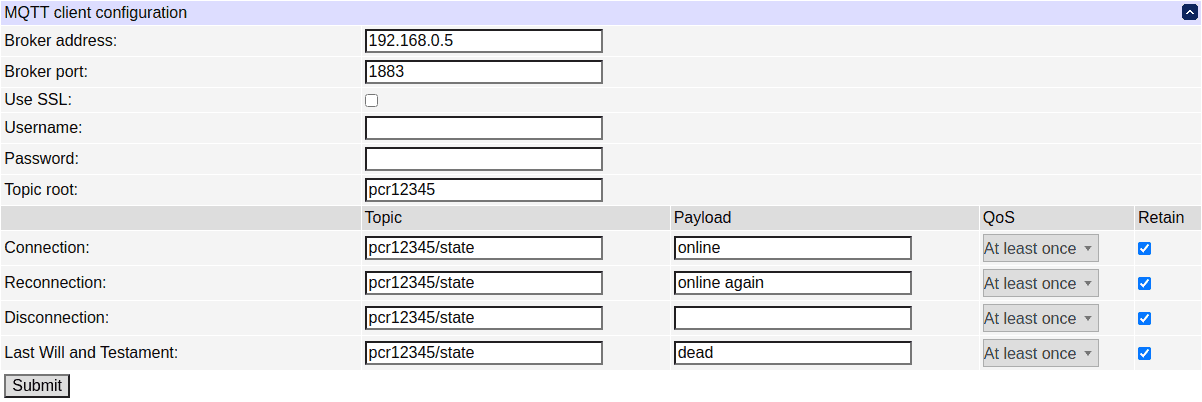
Task: Focus the Password input box
Action: (x=484, y=159)
